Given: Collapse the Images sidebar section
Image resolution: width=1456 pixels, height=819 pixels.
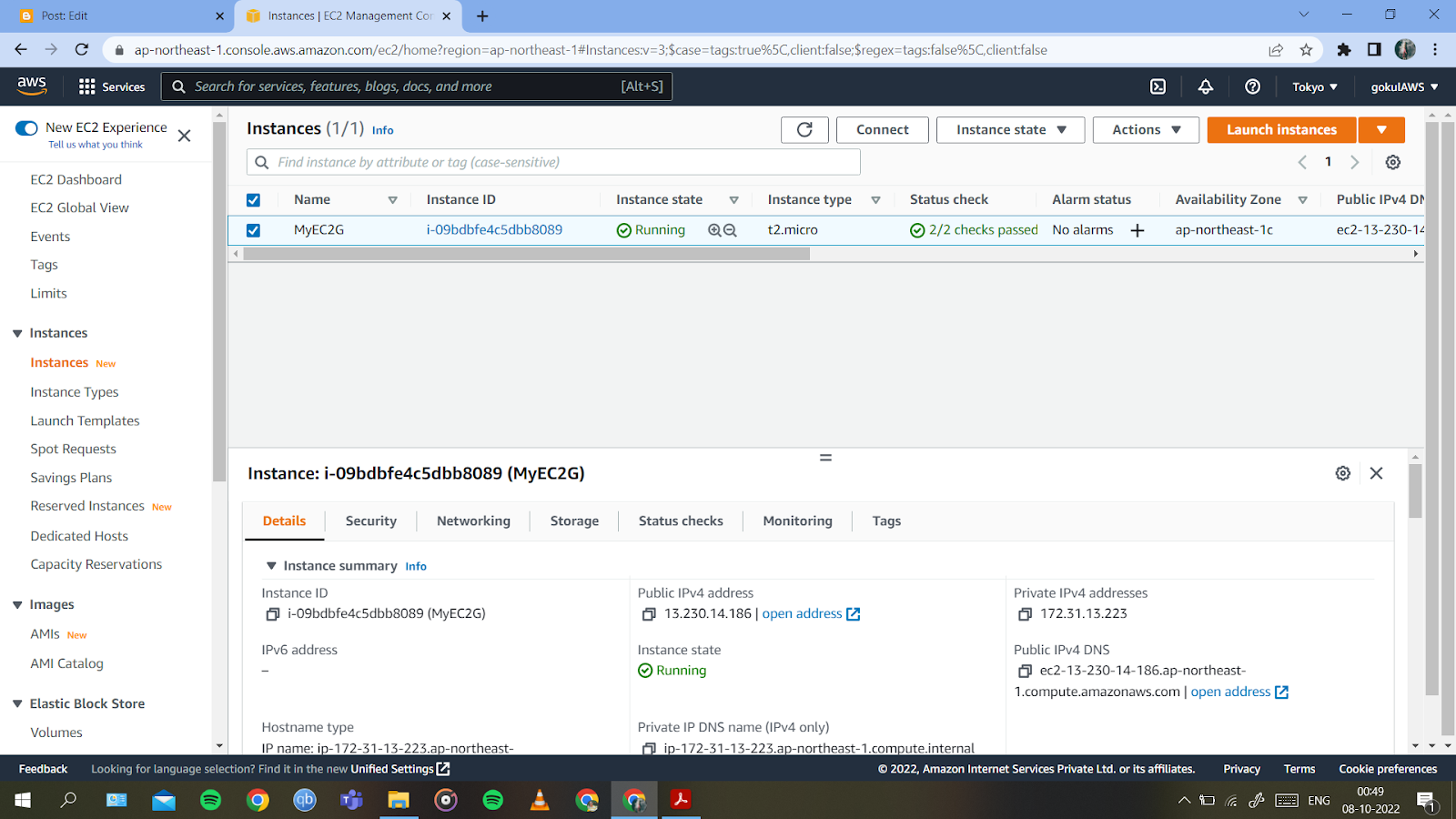Looking at the screenshot, I should pyautogui.click(x=17, y=605).
